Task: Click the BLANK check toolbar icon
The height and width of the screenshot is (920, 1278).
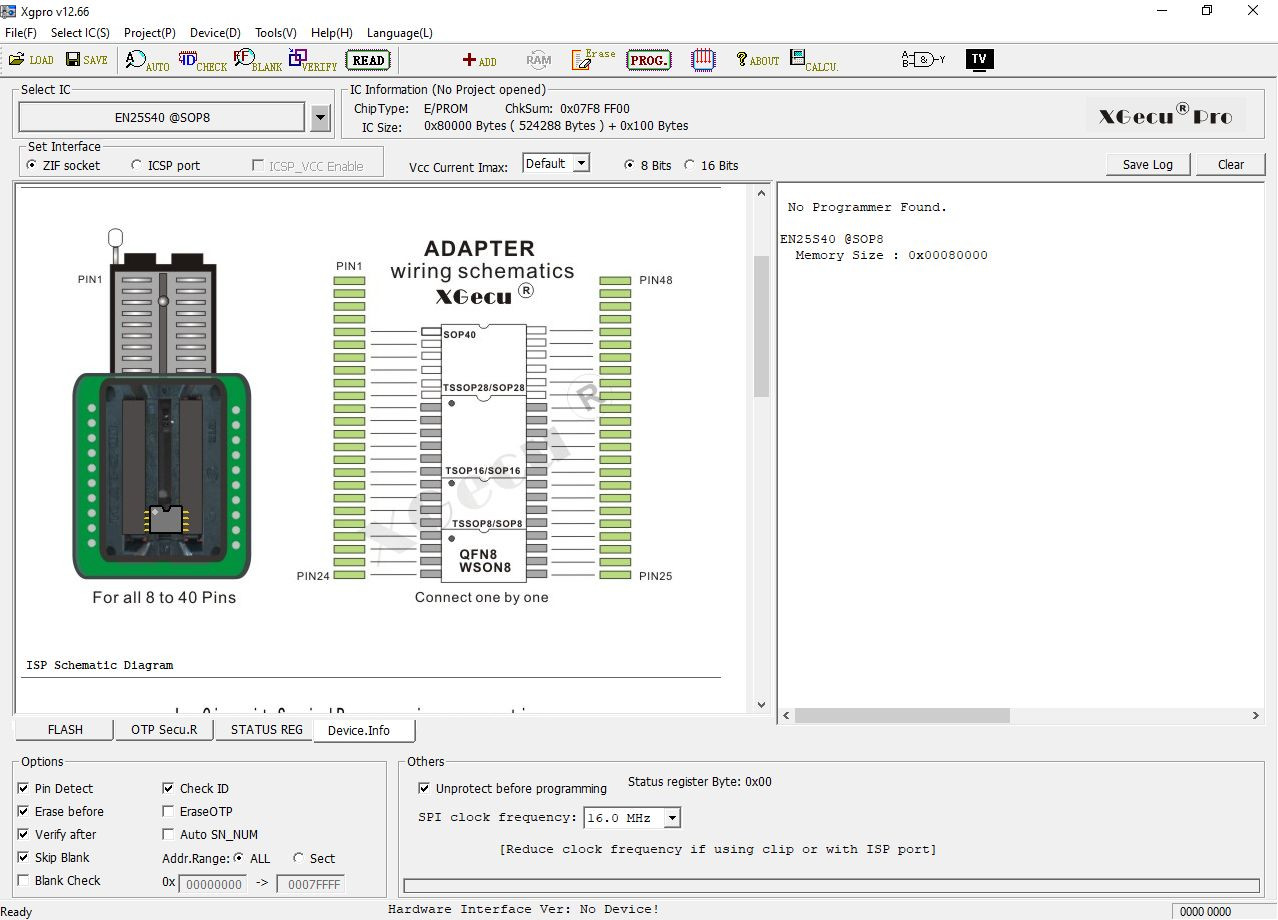Action: (257, 60)
